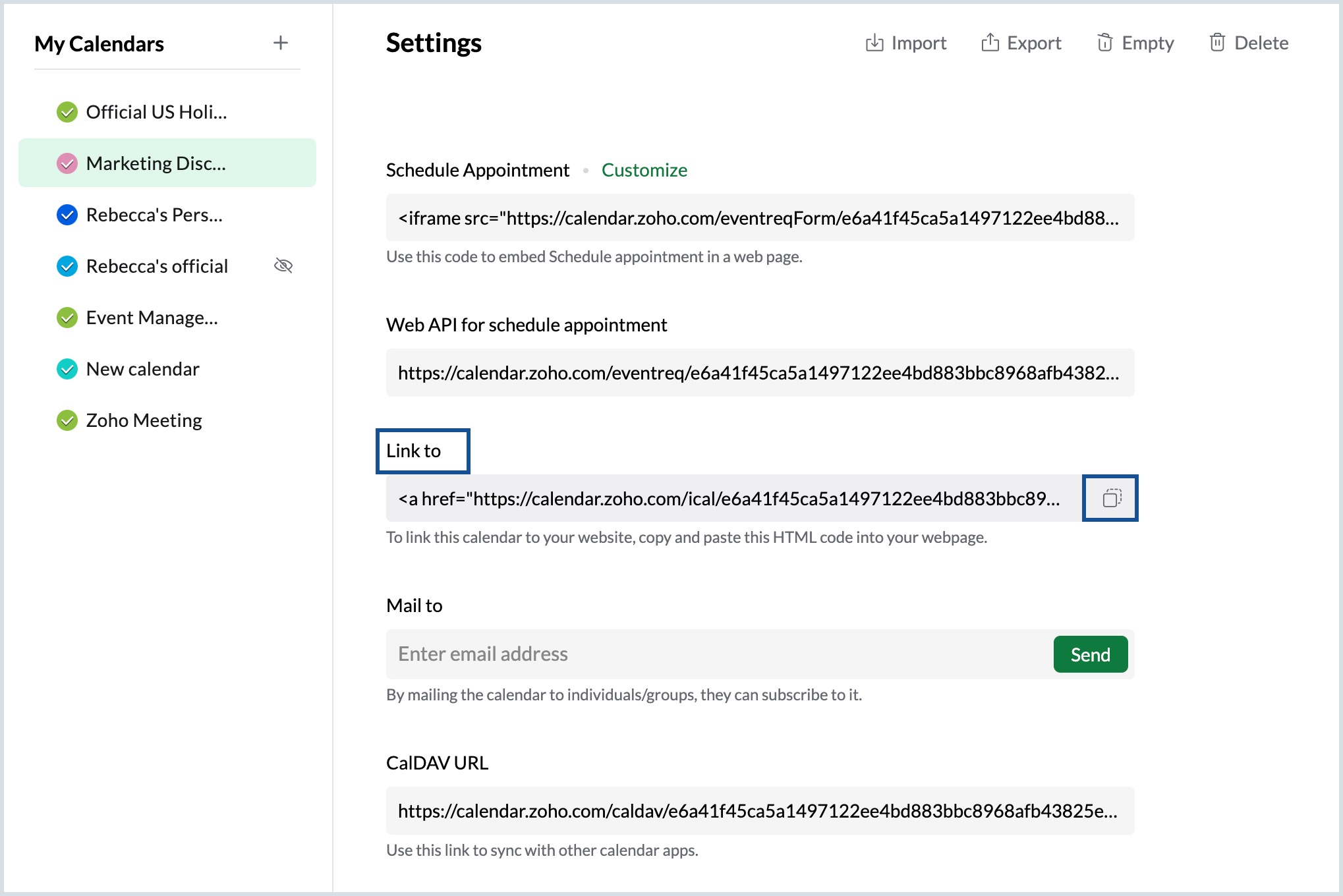Screen dimensions: 1343x896
Task: Toggle Official US Holidays calendar checkmark
Action: coord(67,113)
